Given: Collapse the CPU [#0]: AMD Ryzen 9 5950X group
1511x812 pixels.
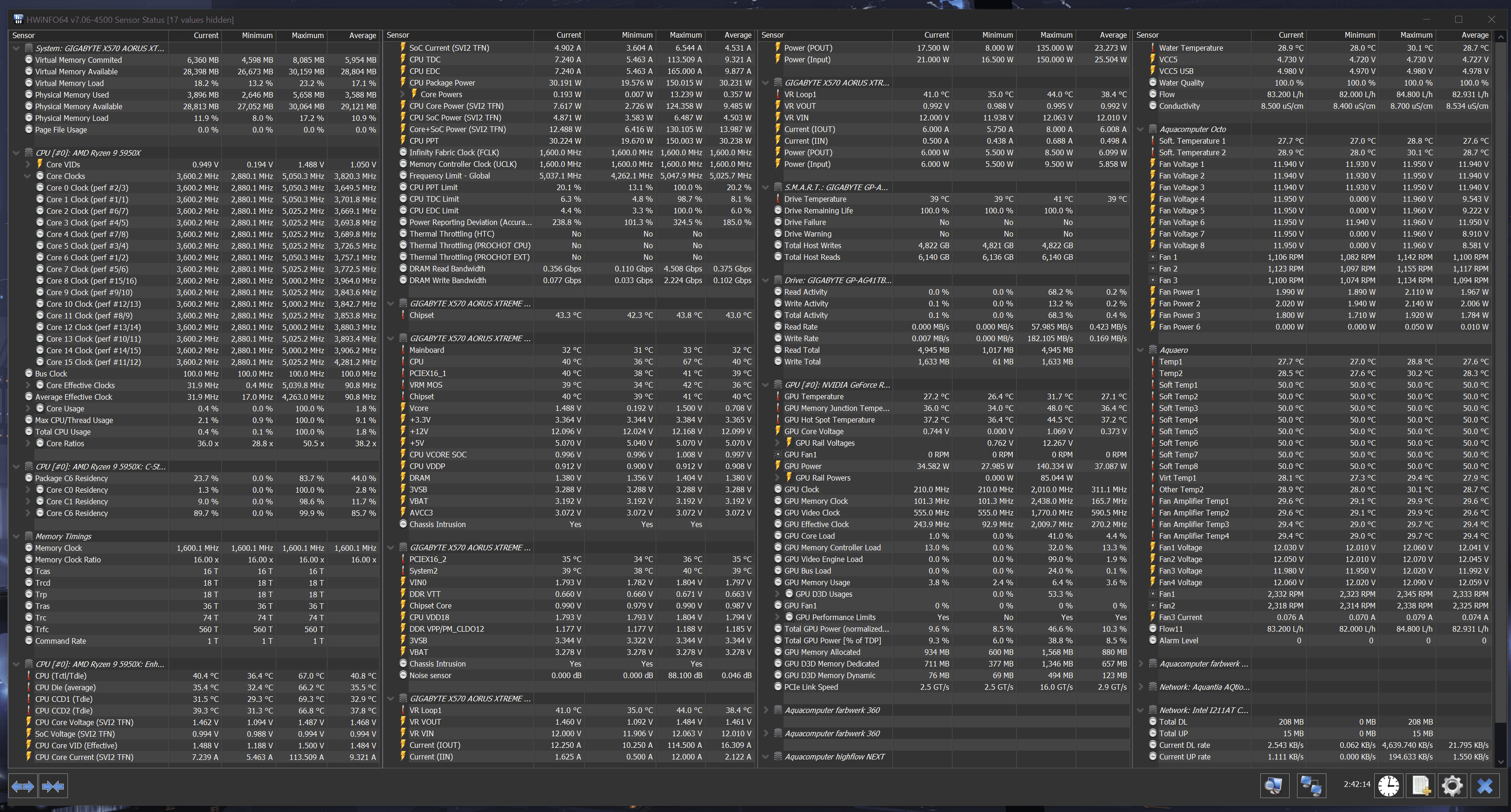Looking at the screenshot, I should 16,153.
